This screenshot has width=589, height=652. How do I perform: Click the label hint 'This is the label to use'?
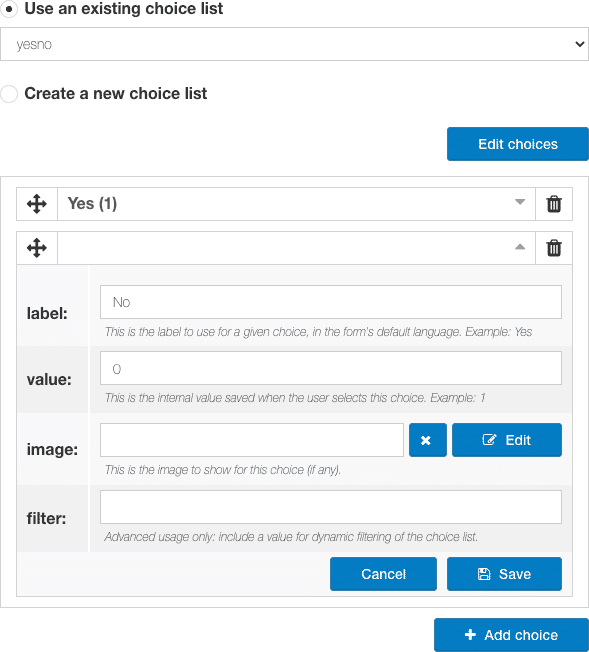click(x=318, y=332)
